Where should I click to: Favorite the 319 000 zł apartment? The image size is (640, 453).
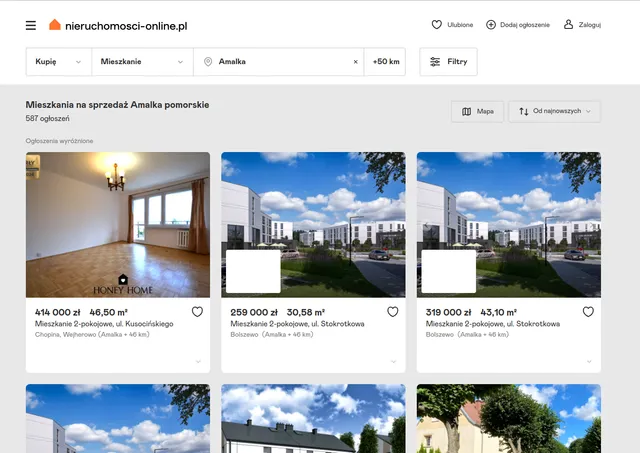tap(588, 312)
